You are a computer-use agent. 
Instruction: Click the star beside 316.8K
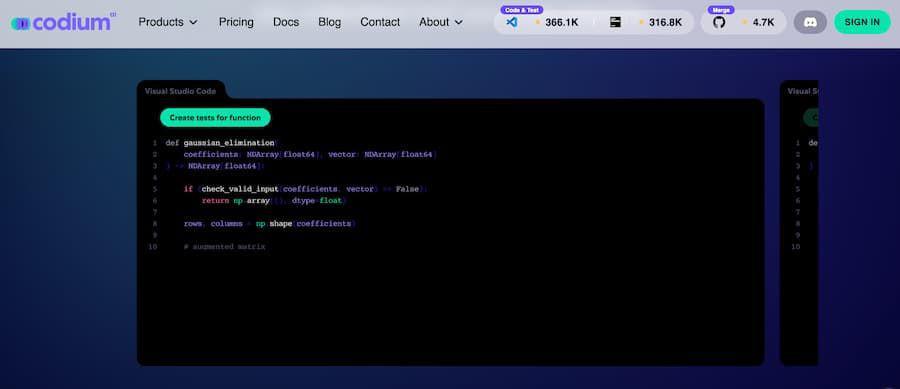click(x=641, y=22)
